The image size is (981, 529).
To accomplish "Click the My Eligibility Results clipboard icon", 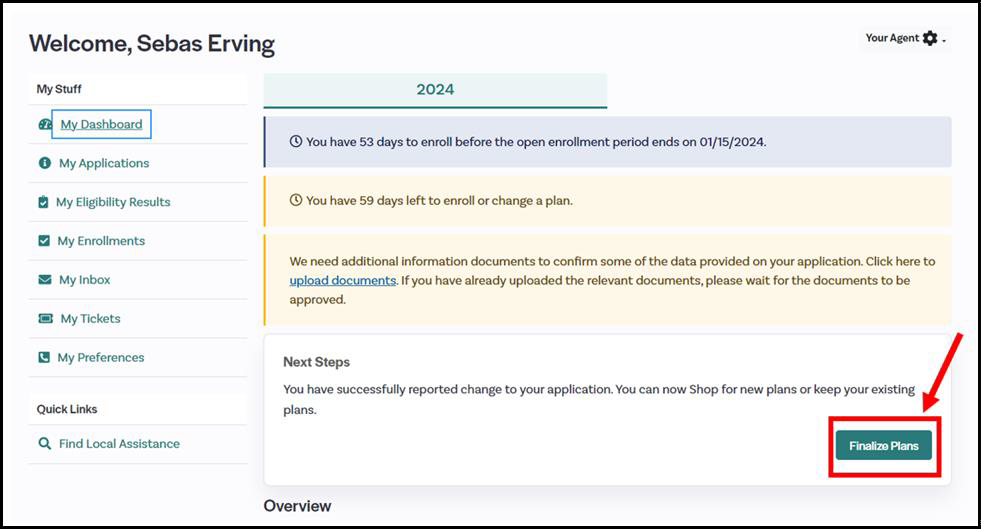I will [43, 202].
